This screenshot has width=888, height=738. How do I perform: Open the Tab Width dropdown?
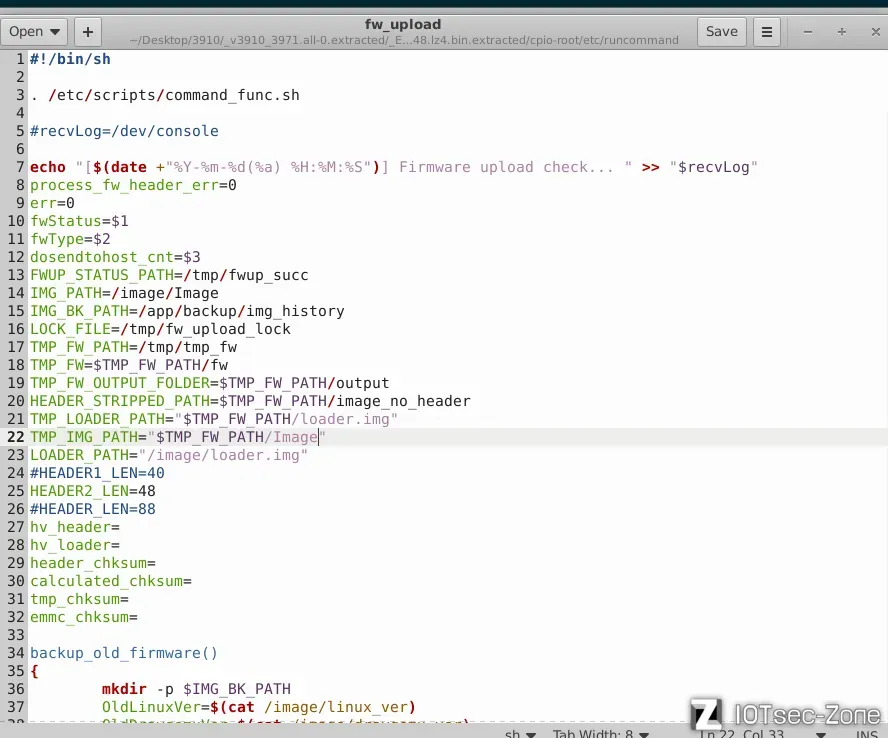click(600, 732)
